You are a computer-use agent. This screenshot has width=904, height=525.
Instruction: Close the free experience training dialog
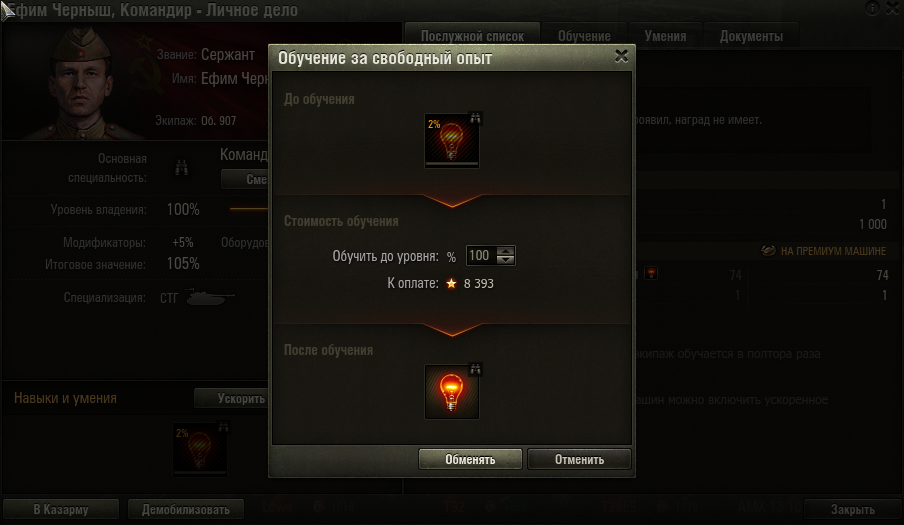pos(621,56)
